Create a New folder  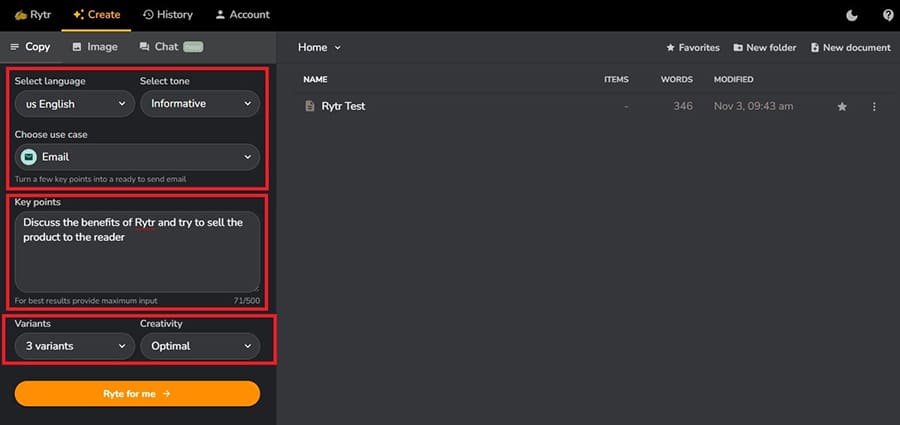765,48
